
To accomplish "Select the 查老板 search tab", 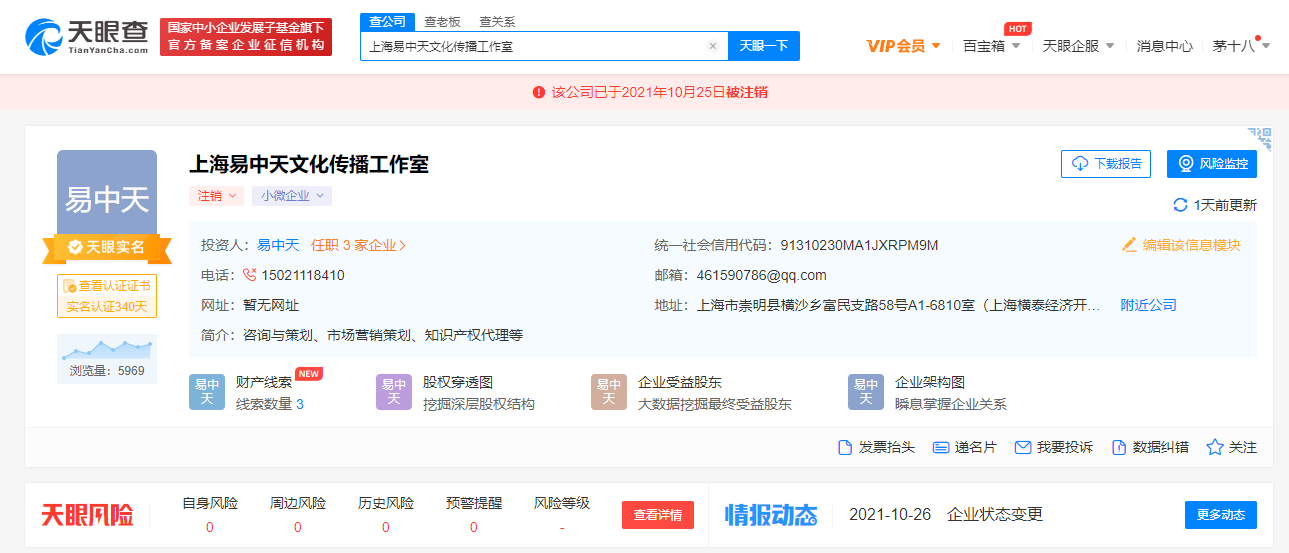I will 441,21.
